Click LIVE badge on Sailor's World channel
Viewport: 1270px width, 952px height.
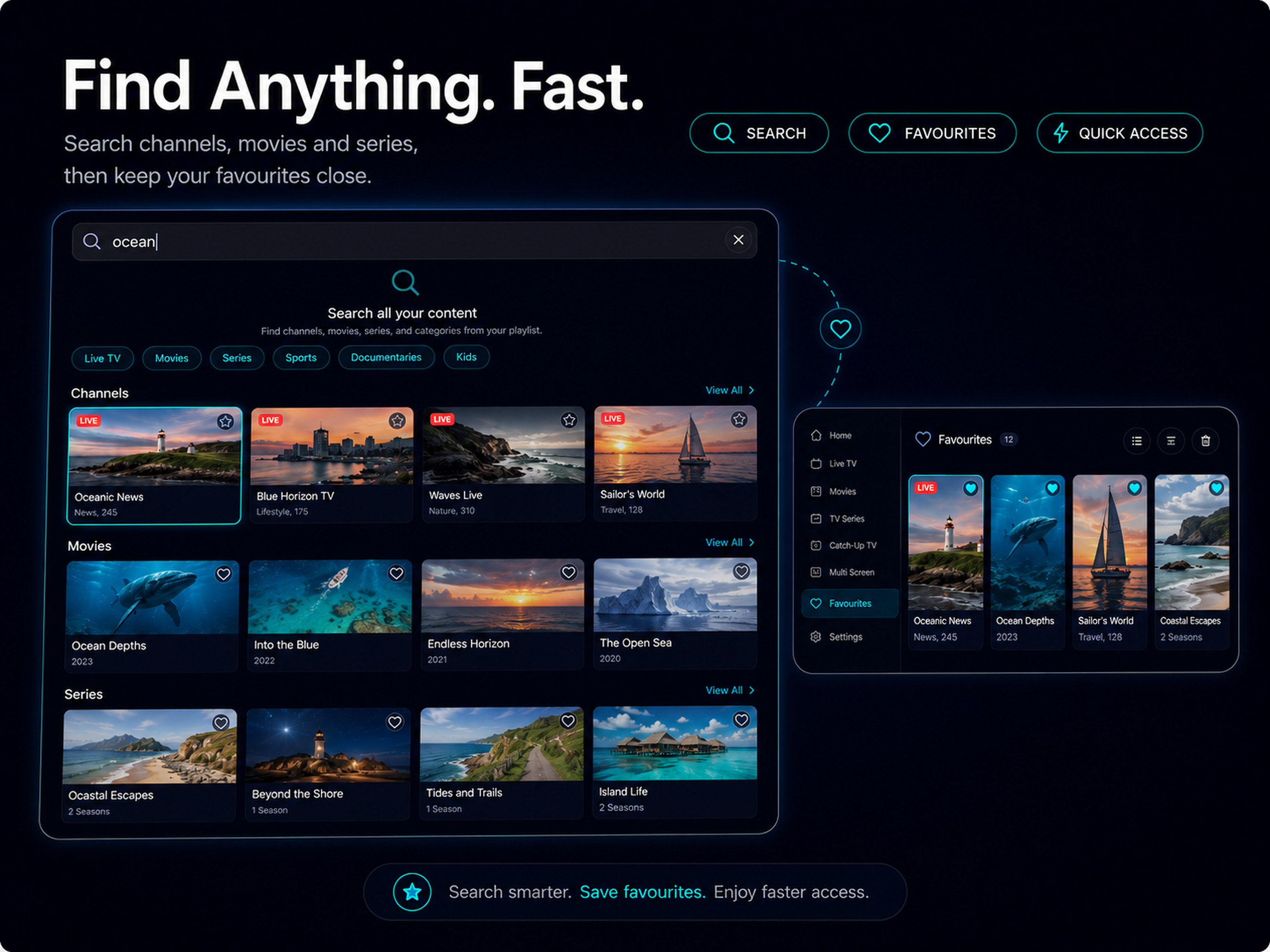click(612, 418)
